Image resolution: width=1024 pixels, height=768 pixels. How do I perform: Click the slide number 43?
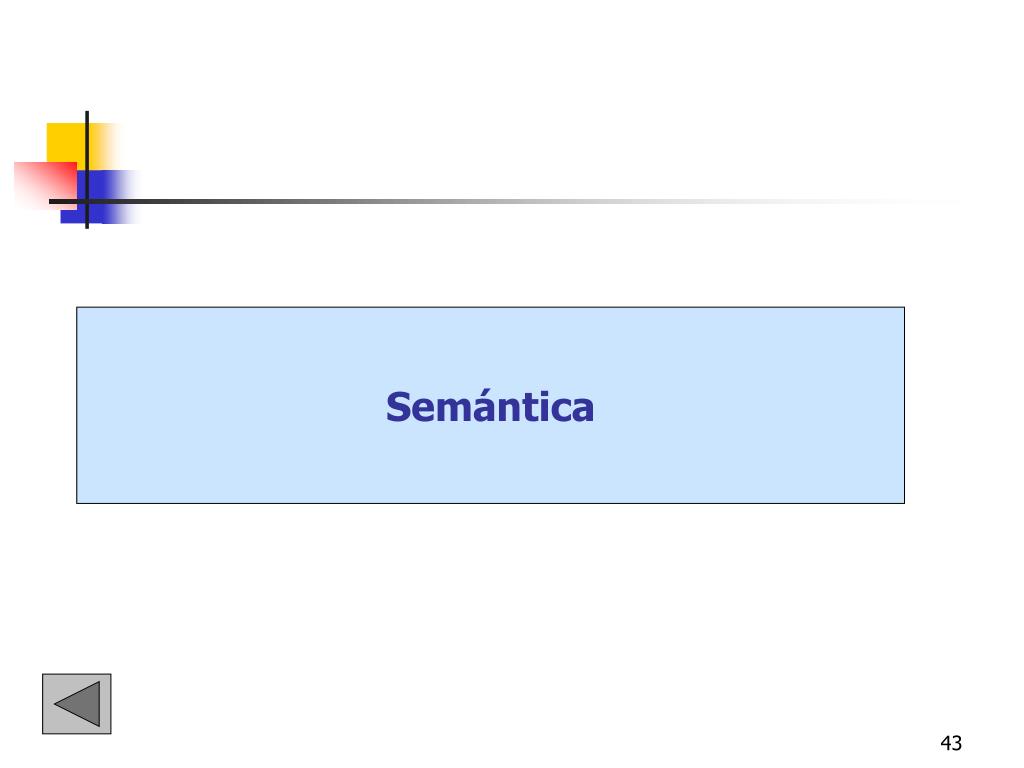point(951,743)
